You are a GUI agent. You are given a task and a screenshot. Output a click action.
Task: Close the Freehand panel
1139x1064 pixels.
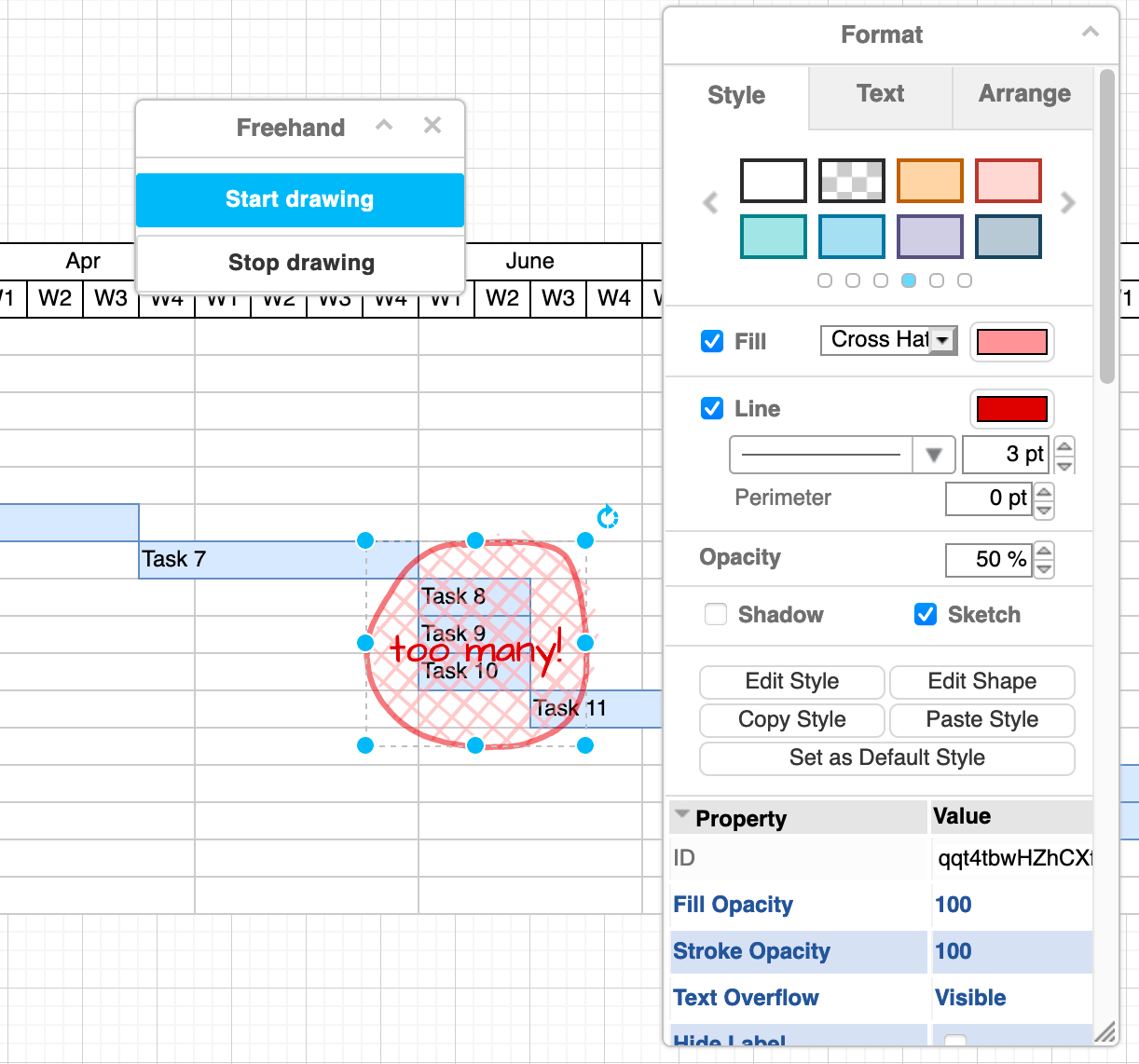coord(432,125)
